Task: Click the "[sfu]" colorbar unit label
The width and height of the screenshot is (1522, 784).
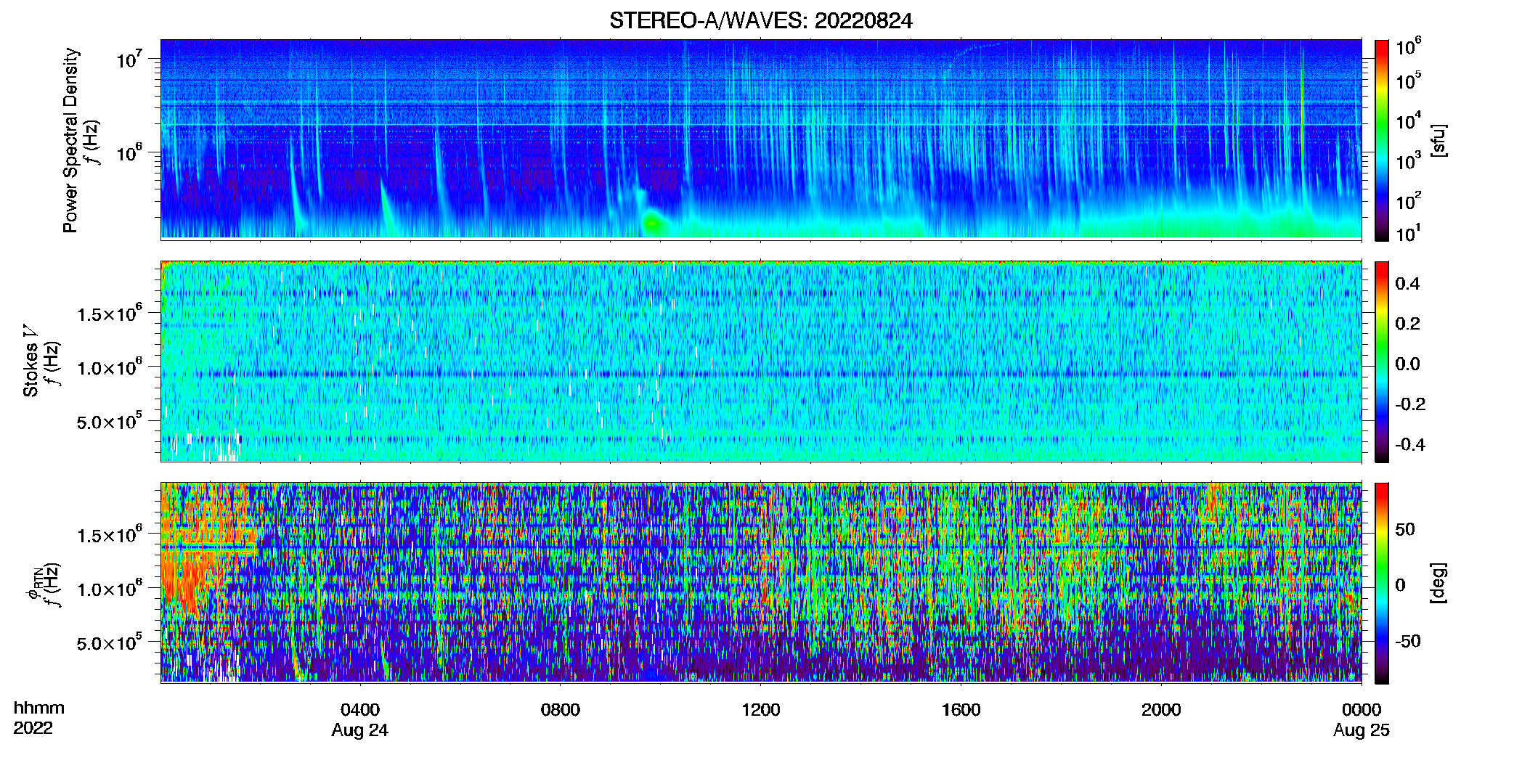Action: click(1438, 140)
